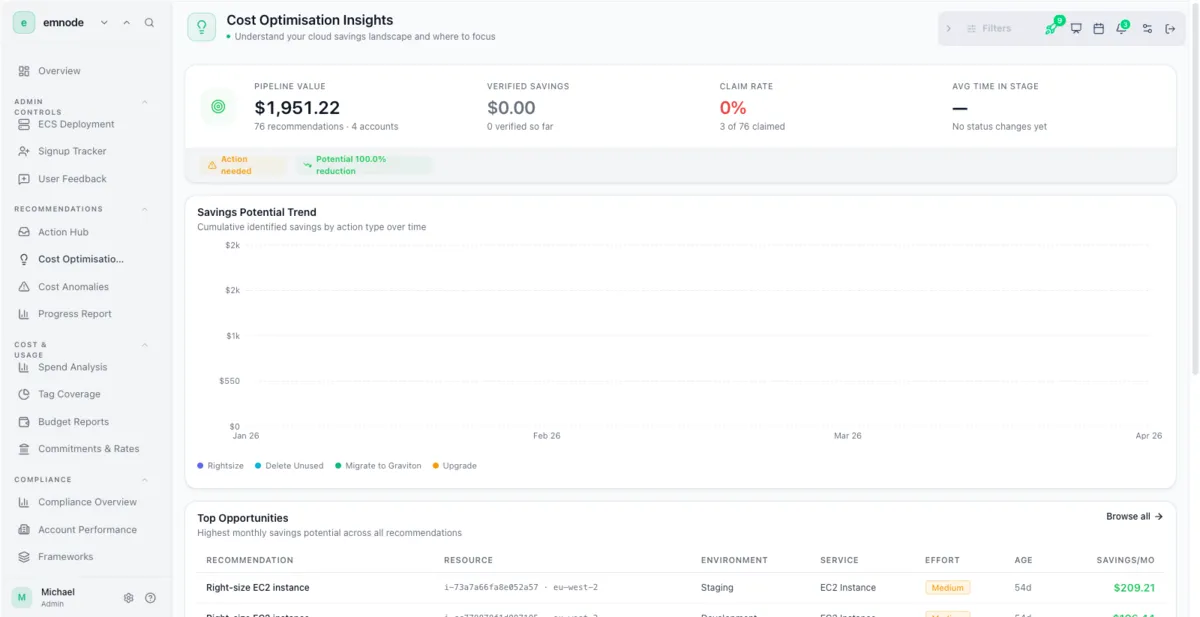Click the Signup Tracker user-plus icon

click(x=24, y=151)
